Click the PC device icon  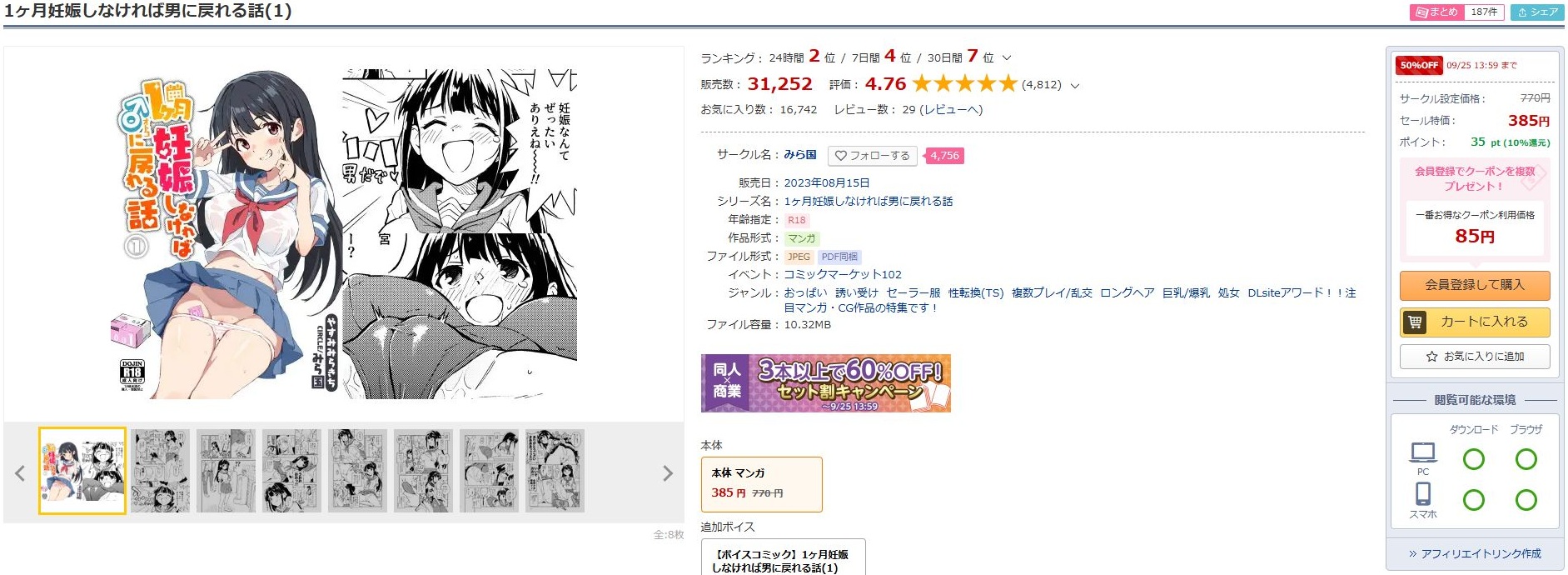coord(1423,452)
